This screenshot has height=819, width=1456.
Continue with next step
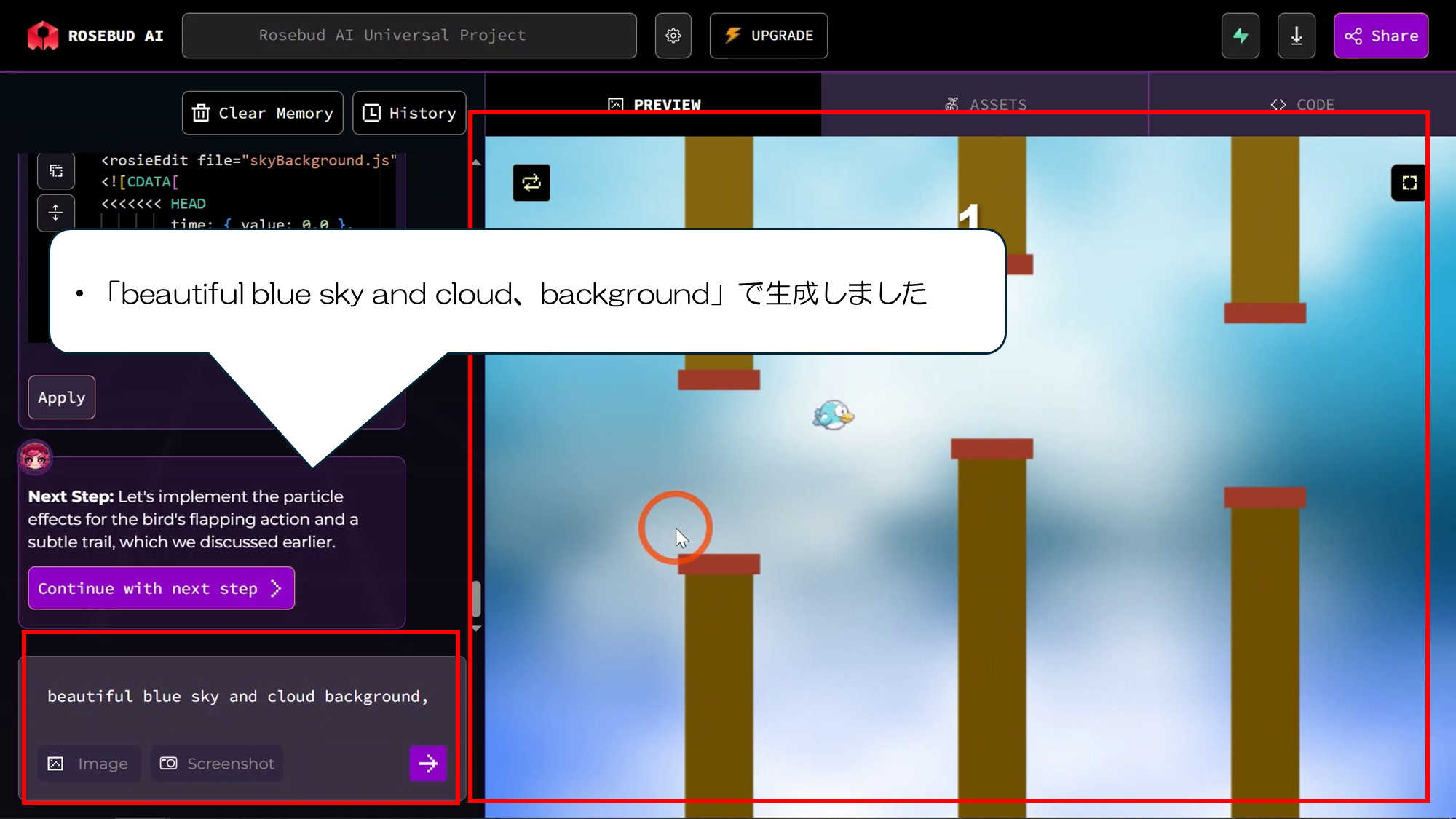[x=161, y=588]
